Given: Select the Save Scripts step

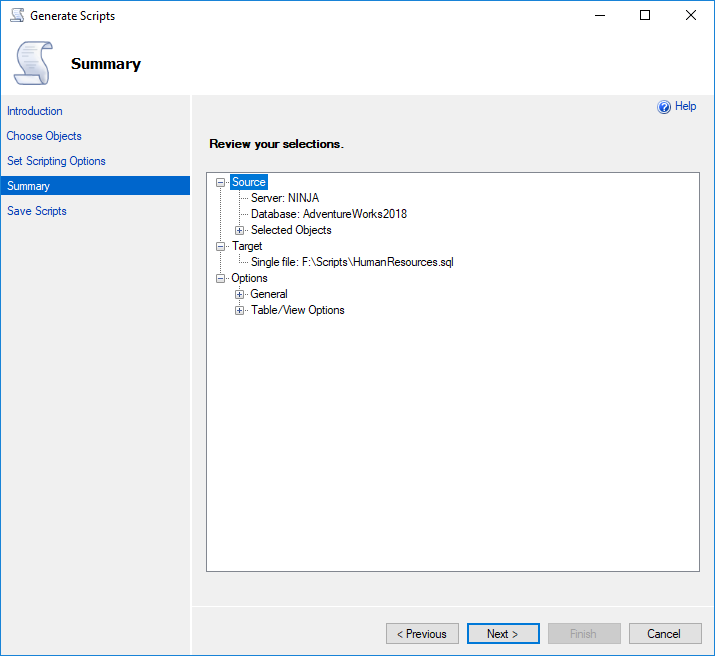Looking at the screenshot, I should click(x=37, y=211).
